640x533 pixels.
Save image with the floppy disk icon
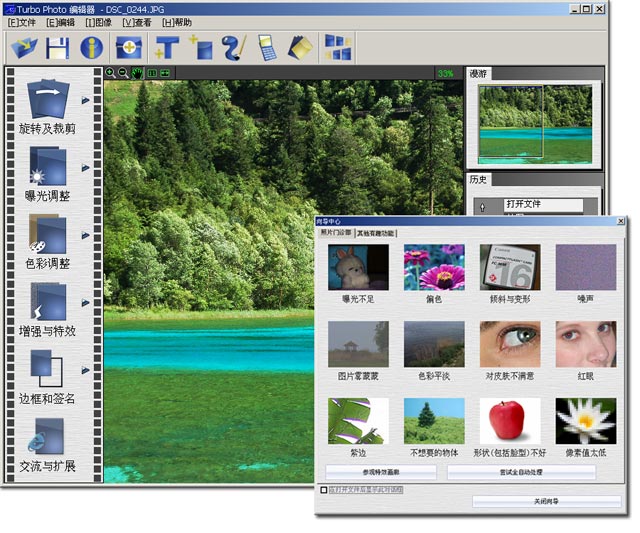tap(57, 48)
